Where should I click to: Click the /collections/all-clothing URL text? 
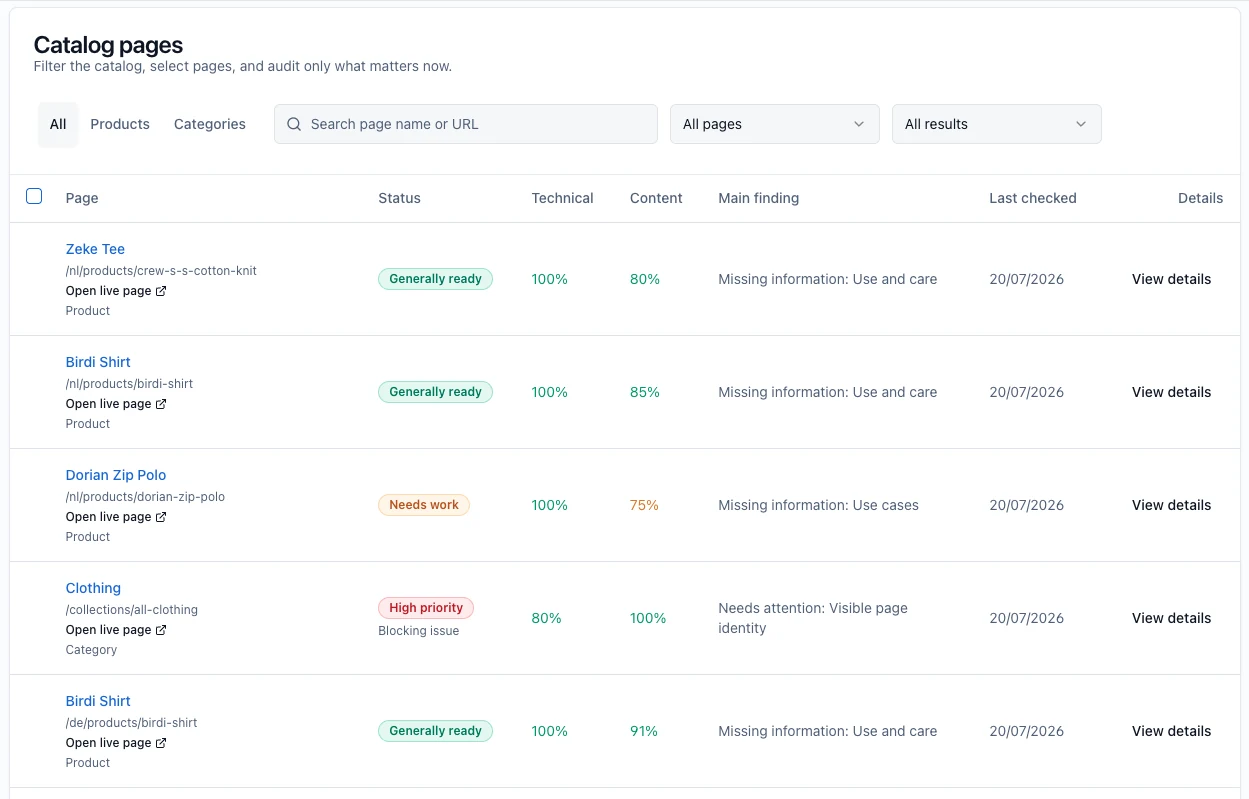pyautogui.click(x=132, y=610)
